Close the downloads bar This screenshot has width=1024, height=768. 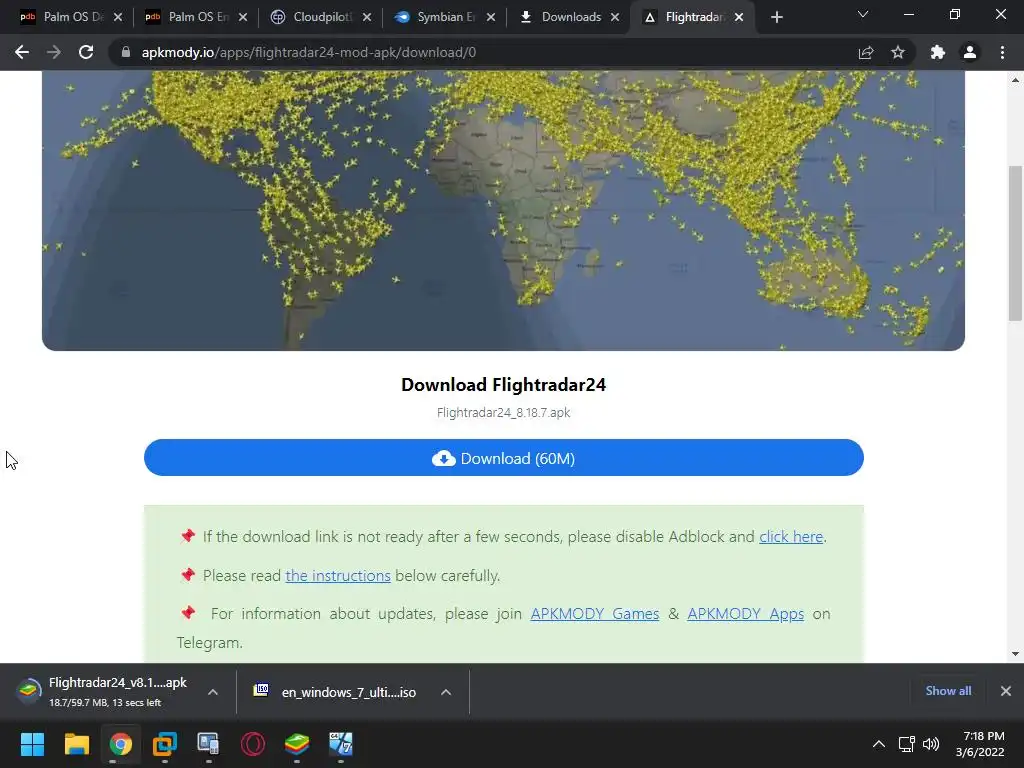click(x=1006, y=691)
